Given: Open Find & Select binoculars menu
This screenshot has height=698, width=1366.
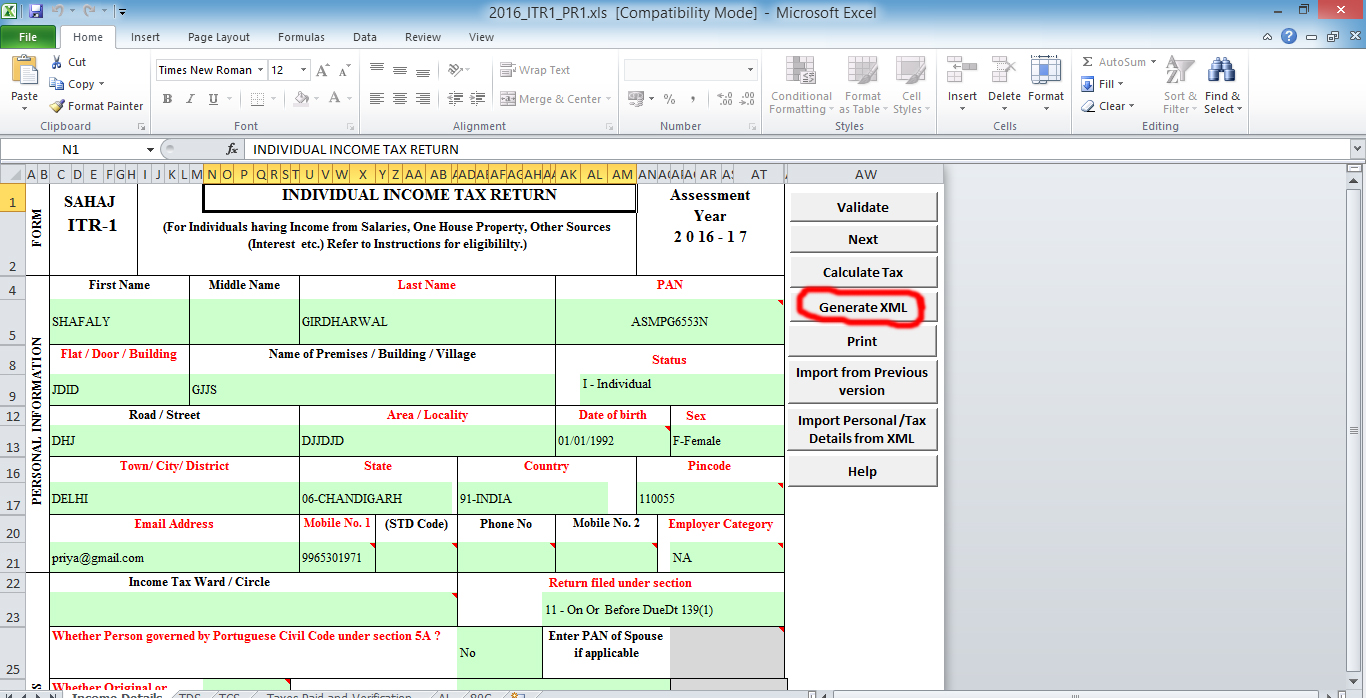Looking at the screenshot, I should point(1222,86).
